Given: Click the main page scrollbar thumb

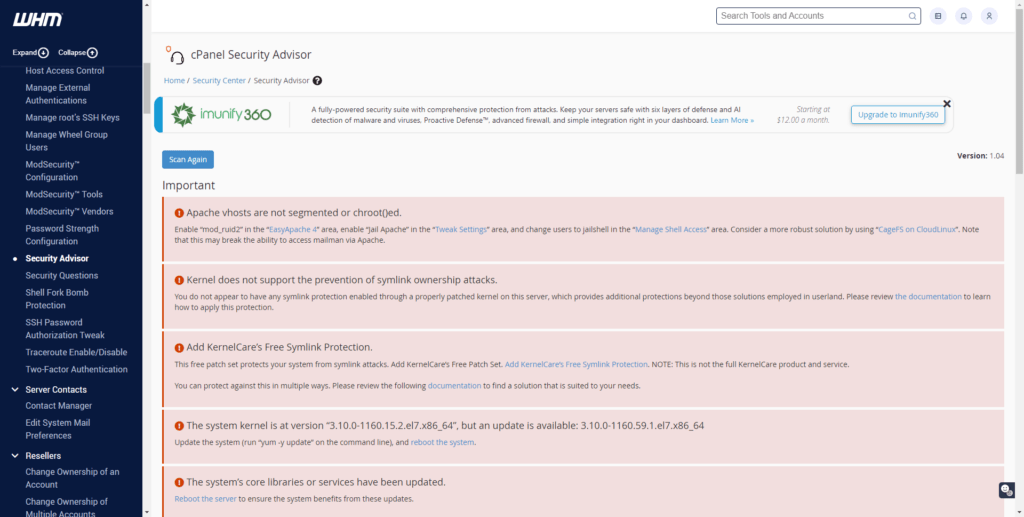Looking at the screenshot, I should (x=1019, y=93).
